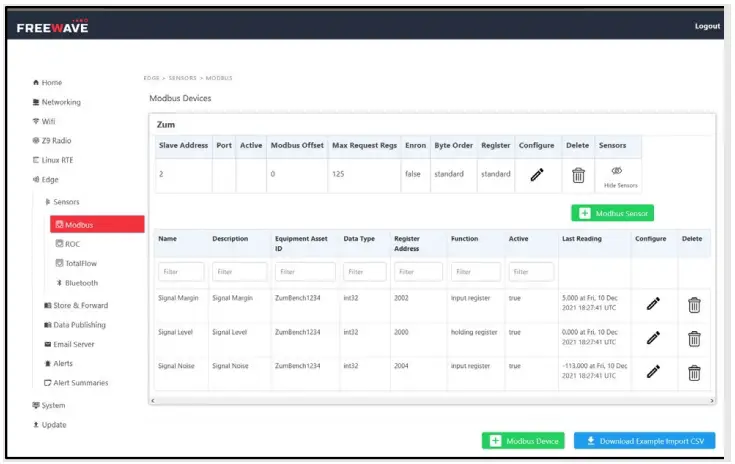Add a new Modbus Sensor

pos(612,213)
